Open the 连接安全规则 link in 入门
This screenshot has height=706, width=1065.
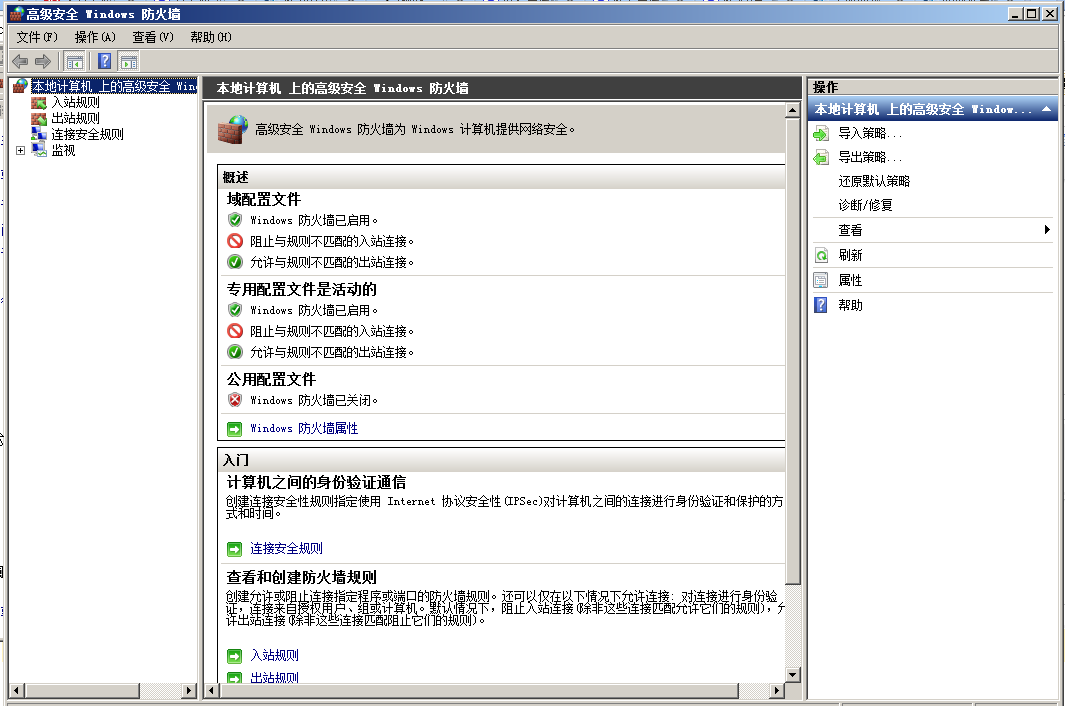pyautogui.click(x=286, y=549)
